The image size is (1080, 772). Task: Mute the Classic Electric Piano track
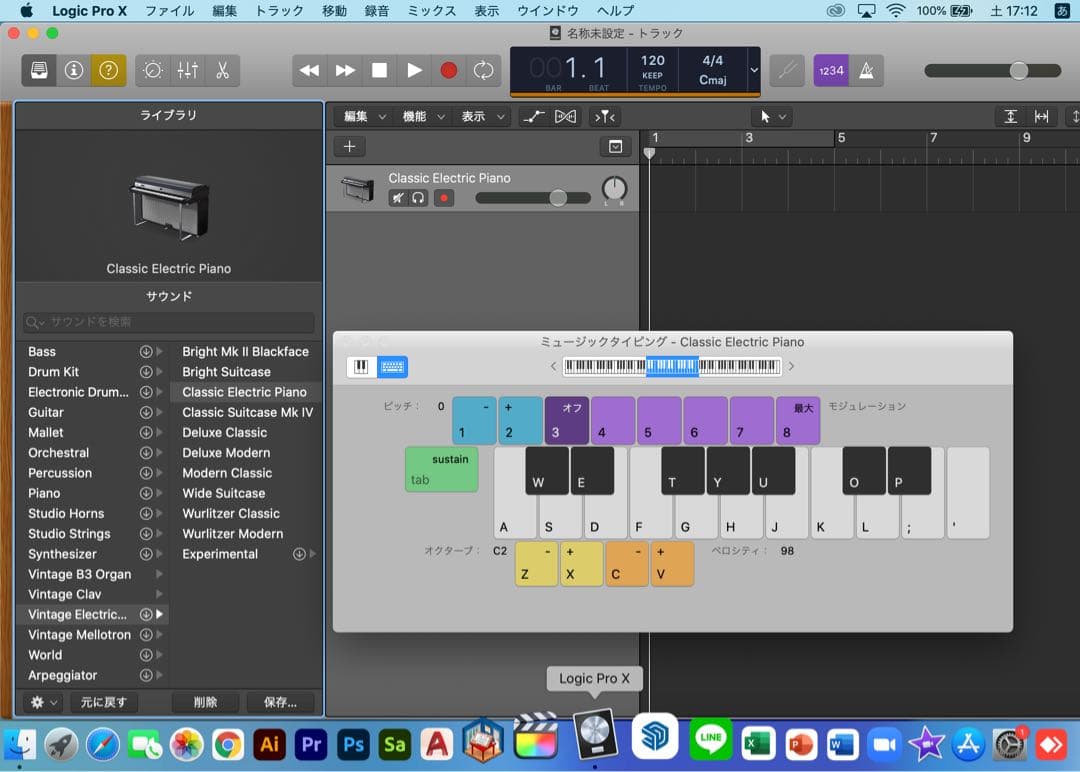[x=397, y=198]
